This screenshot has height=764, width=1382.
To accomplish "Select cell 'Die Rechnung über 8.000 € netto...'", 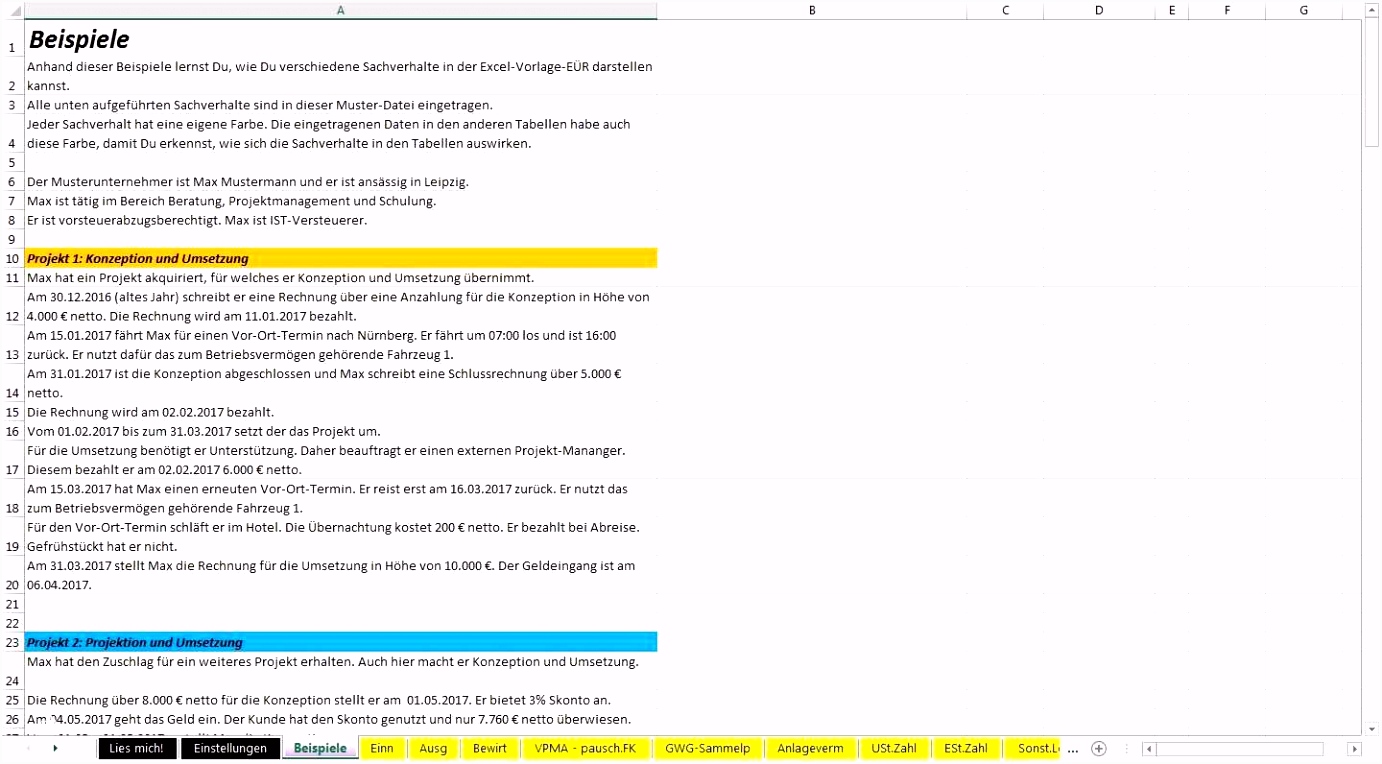I will click(x=341, y=700).
